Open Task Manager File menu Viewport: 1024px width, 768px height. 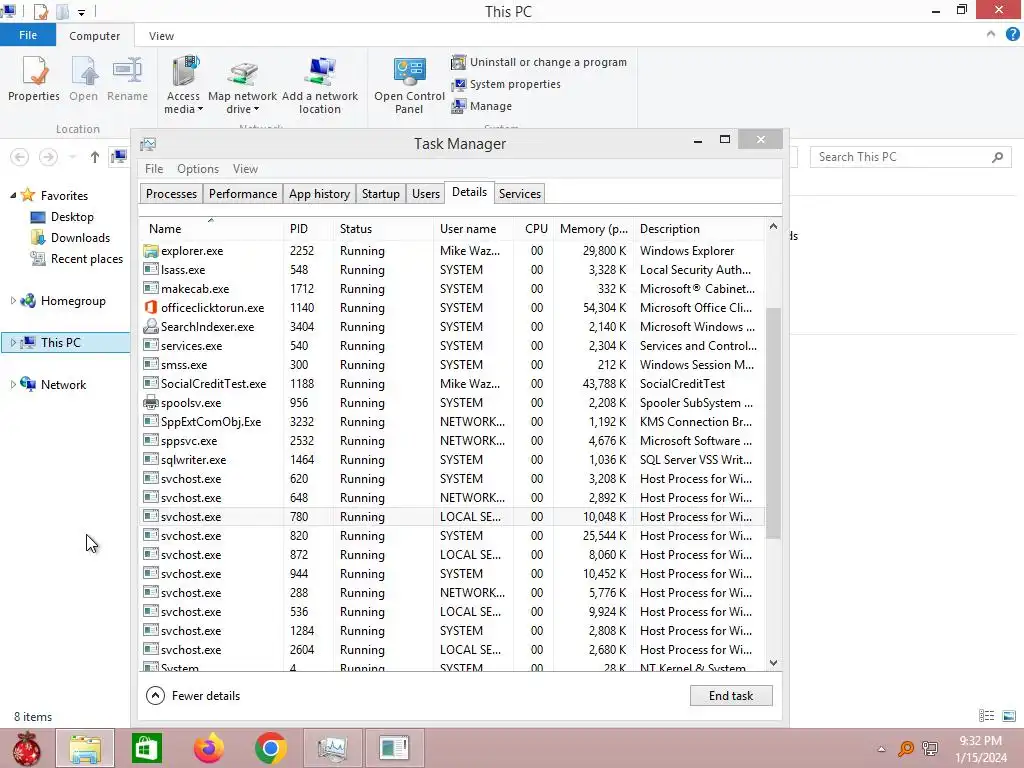tap(154, 168)
